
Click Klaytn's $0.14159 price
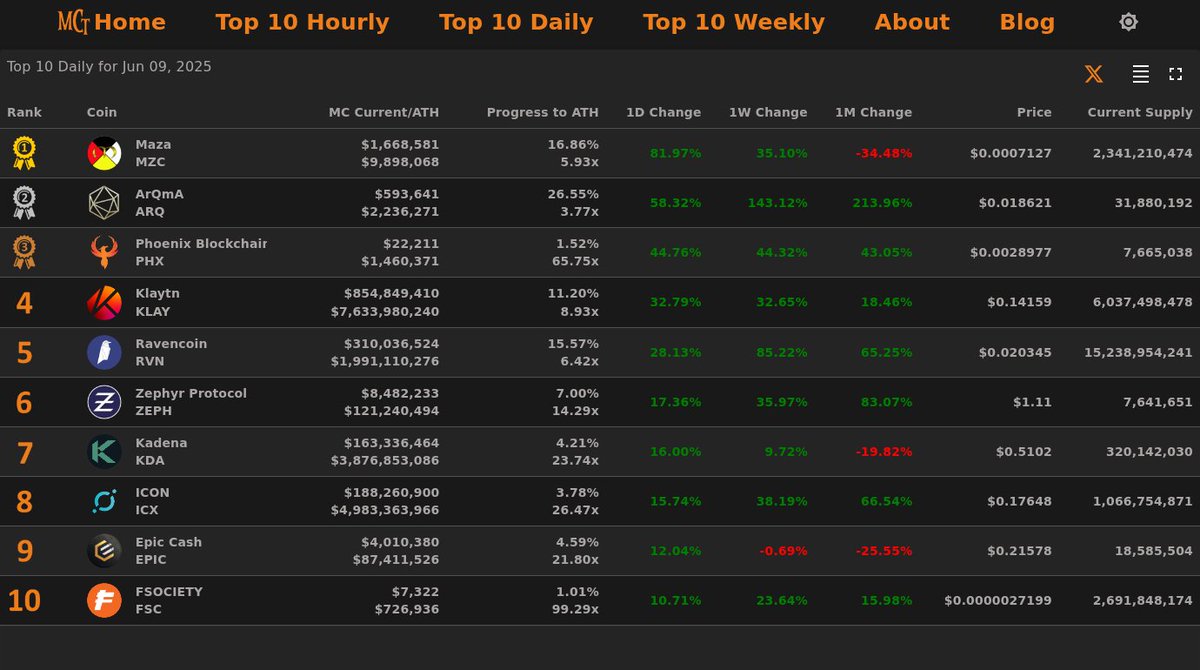[x=1019, y=302]
